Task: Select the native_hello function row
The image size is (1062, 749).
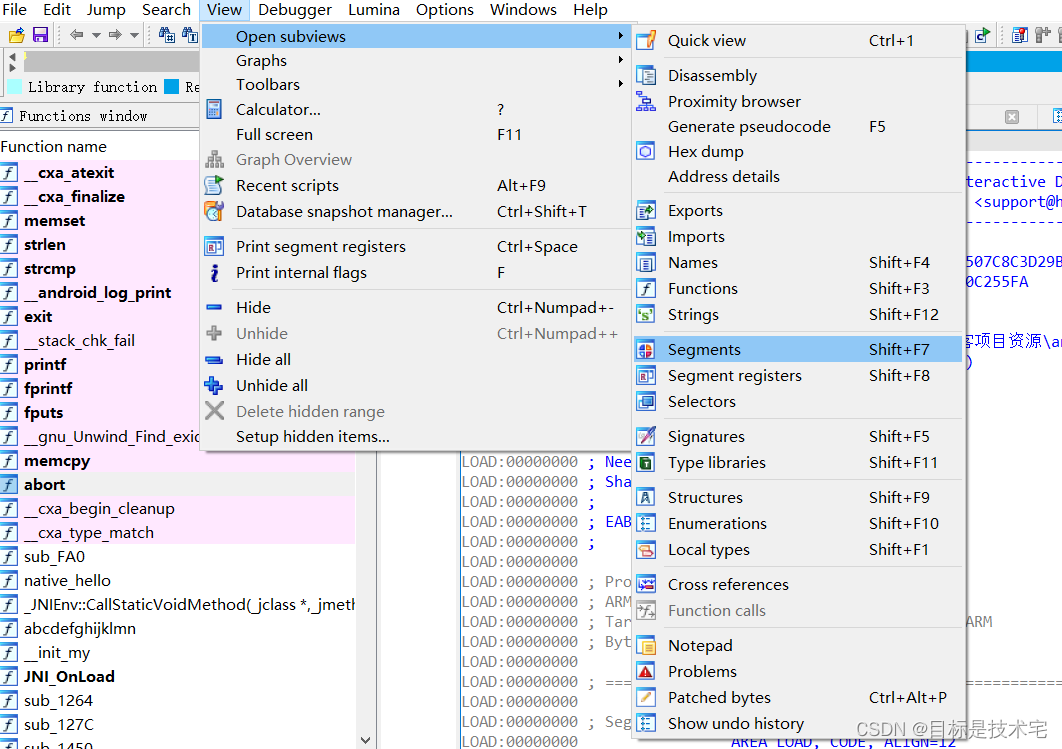Action: [x=177, y=580]
